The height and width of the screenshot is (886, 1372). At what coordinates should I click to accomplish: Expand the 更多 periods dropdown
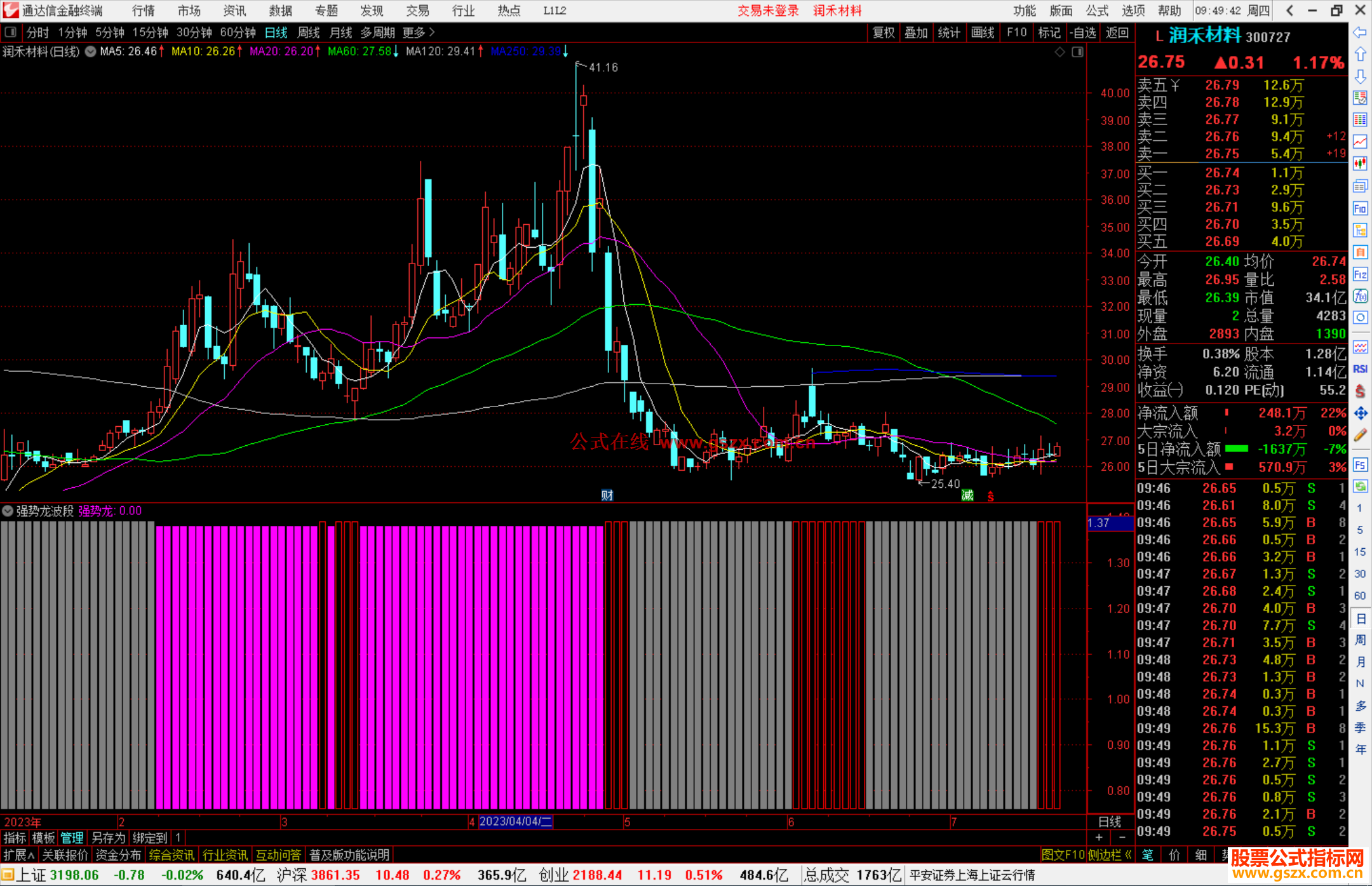[x=418, y=32]
